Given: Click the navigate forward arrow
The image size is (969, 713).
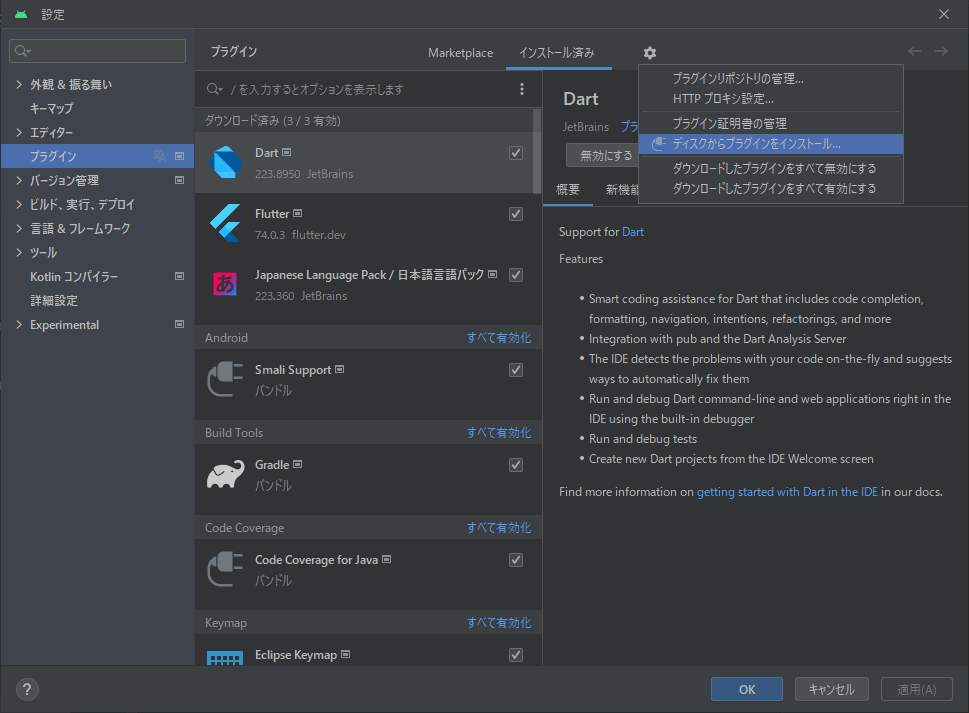Looking at the screenshot, I should click(x=941, y=51).
